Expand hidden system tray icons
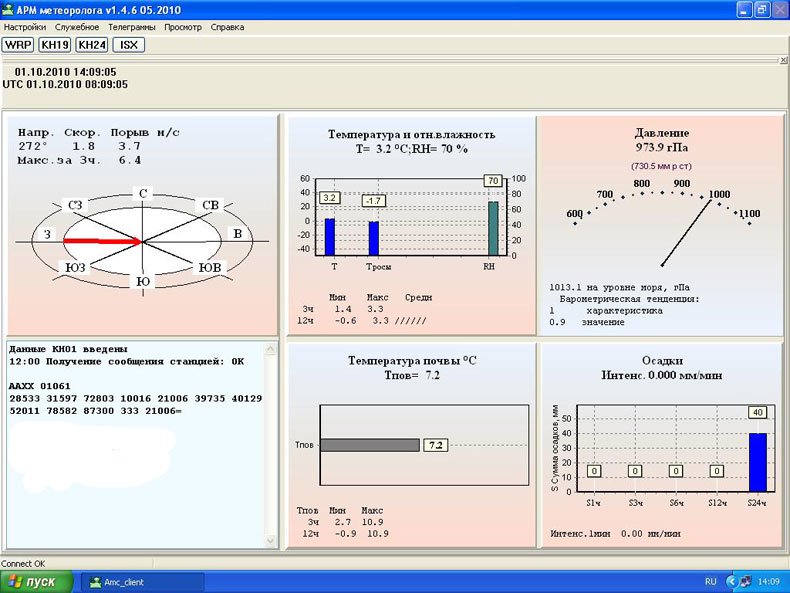Viewport: 790px width, 593px height. pos(730,582)
